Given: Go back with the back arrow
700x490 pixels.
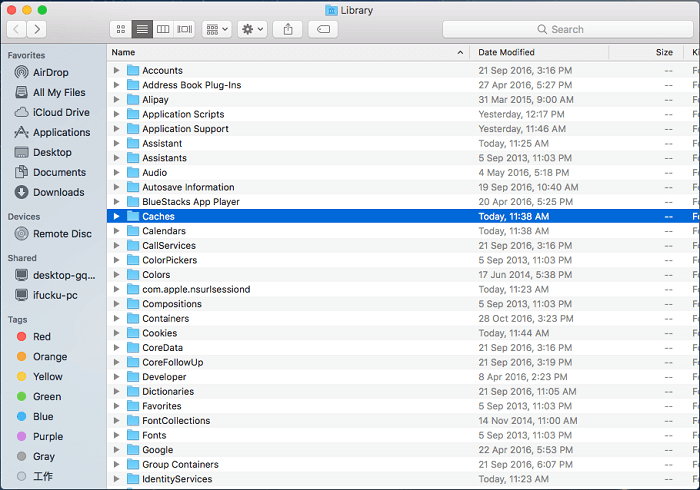Looking at the screenshot, I should (15, 30).
